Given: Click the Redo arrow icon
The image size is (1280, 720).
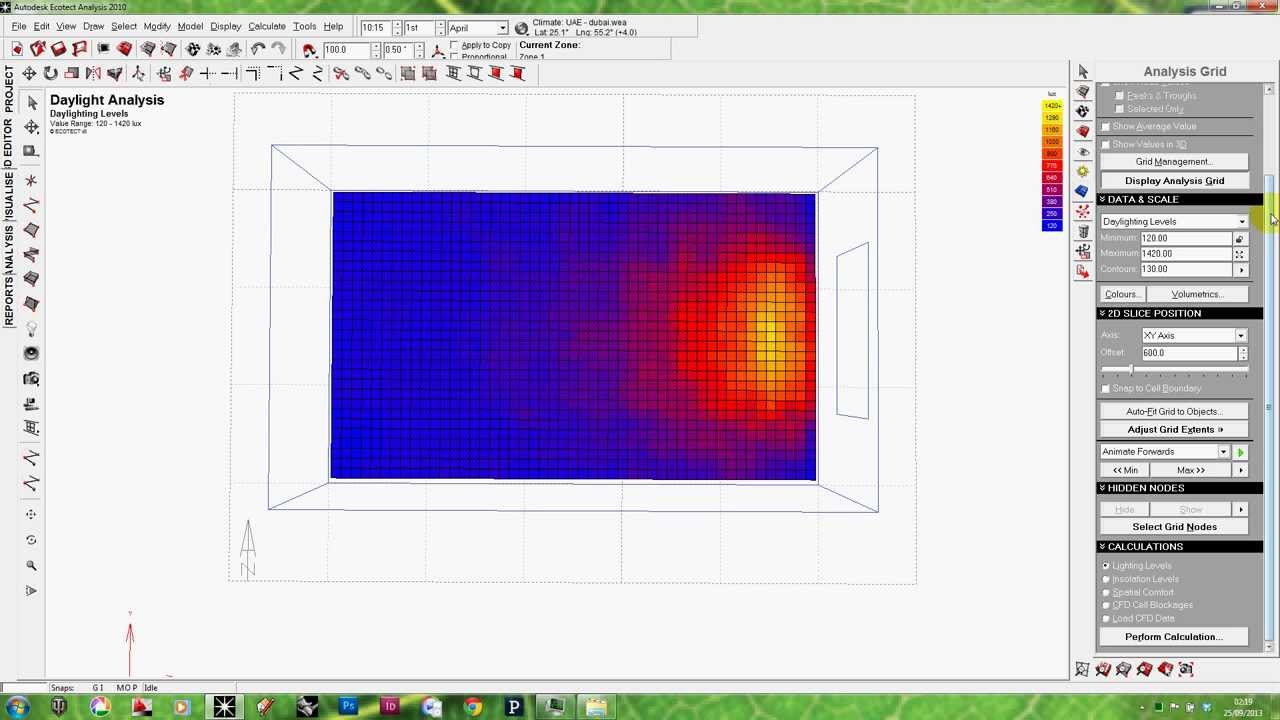Looking at the screenshot, I should tap(278, 49).
